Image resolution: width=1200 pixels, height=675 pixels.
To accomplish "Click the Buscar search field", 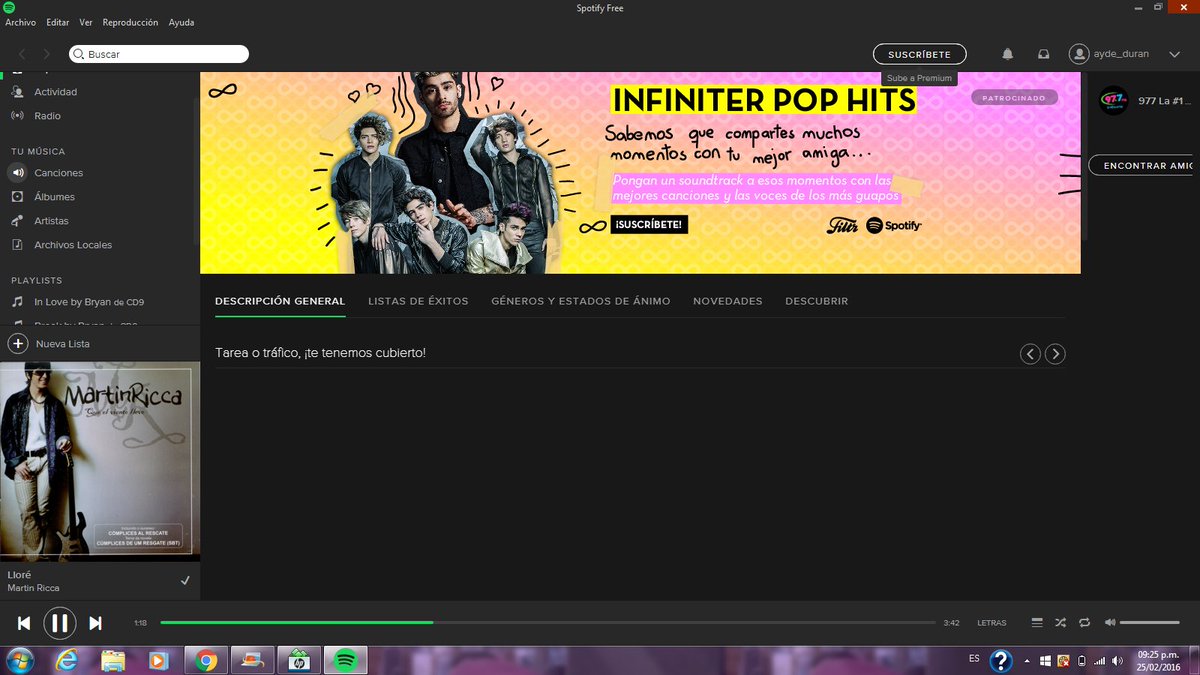I will 159,54.
